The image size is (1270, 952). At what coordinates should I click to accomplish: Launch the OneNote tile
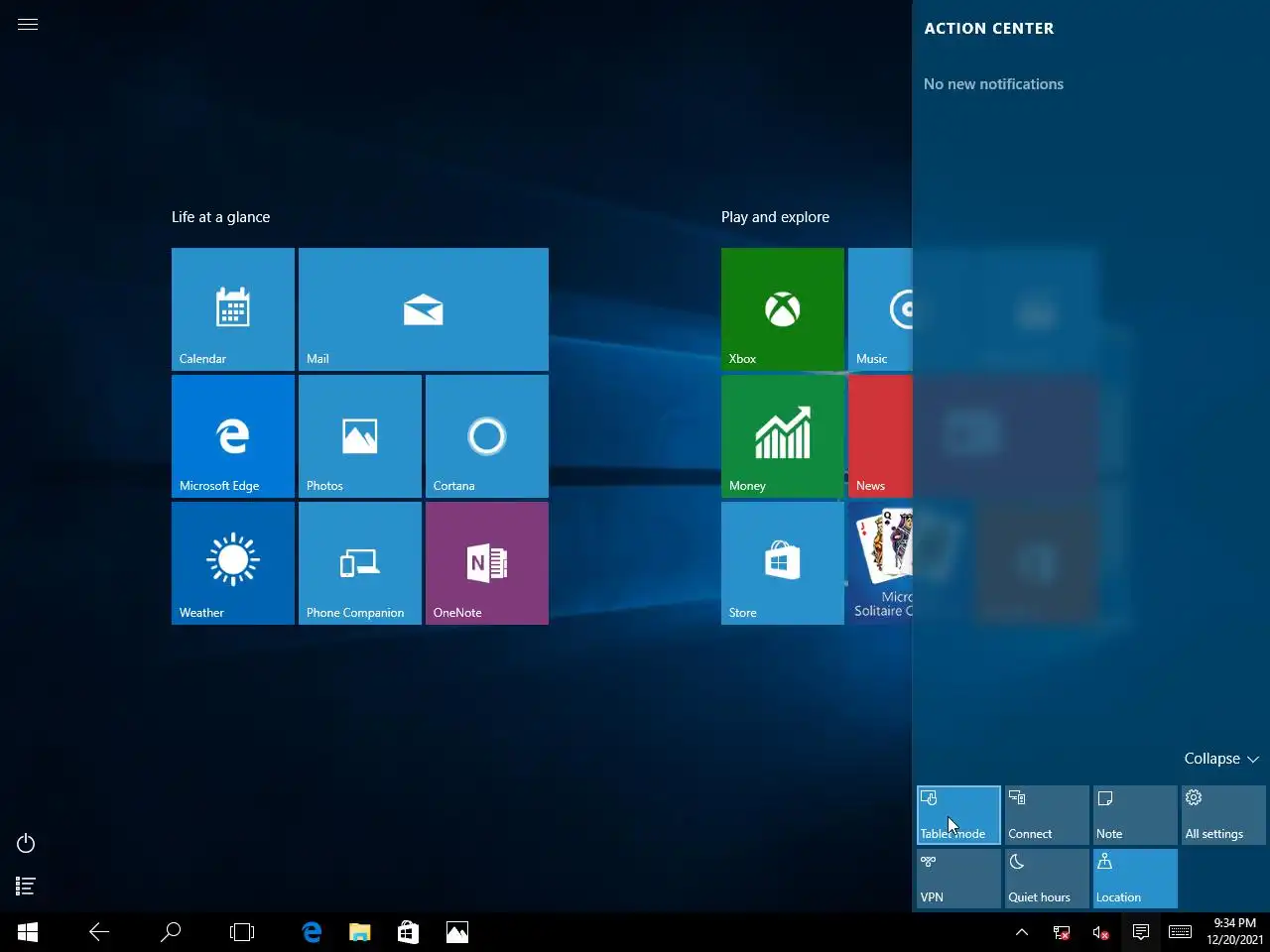click(487, 563)
